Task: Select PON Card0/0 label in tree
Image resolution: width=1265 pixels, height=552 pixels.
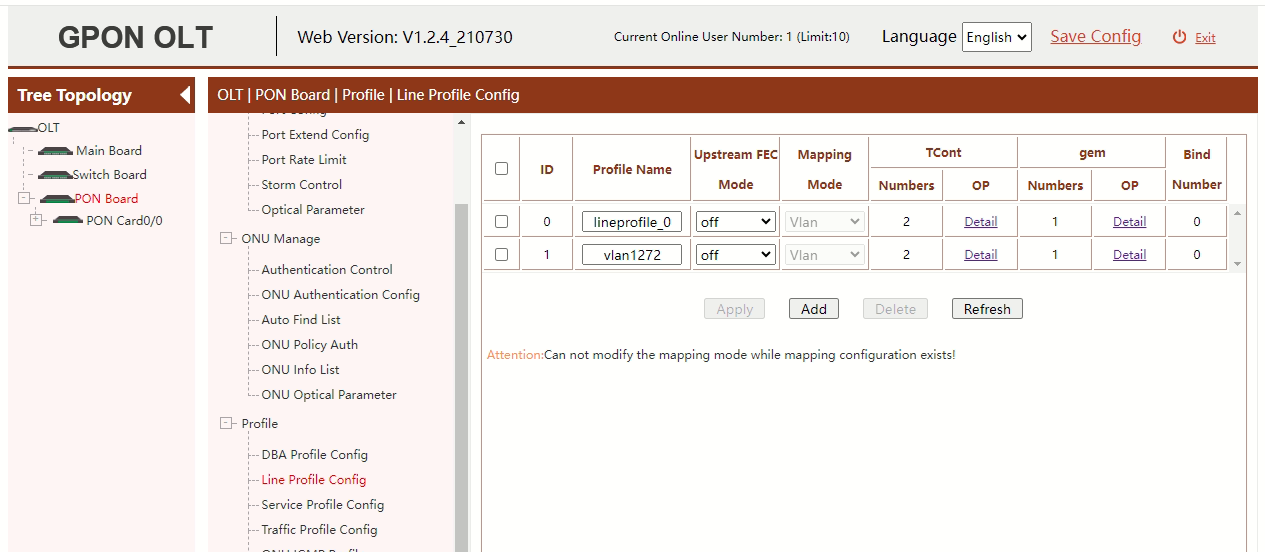Action: click(x=124, y=221)
